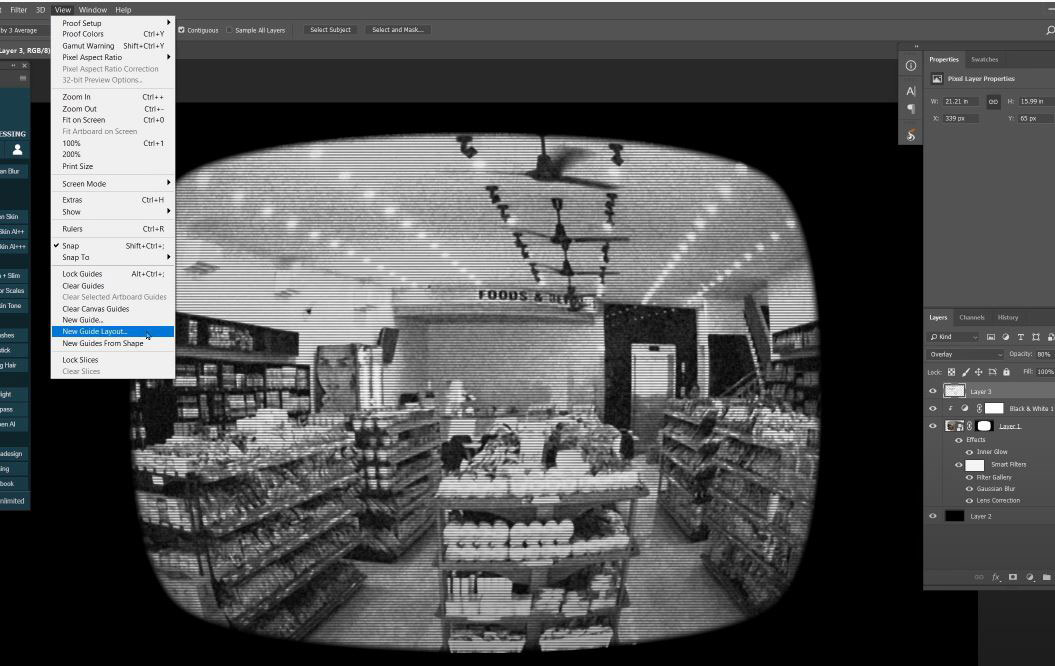The width and height of the screenshot is (1055, 666).
Task: Hide Layer 3 visibility eye
Action: (x=933, y=391)
